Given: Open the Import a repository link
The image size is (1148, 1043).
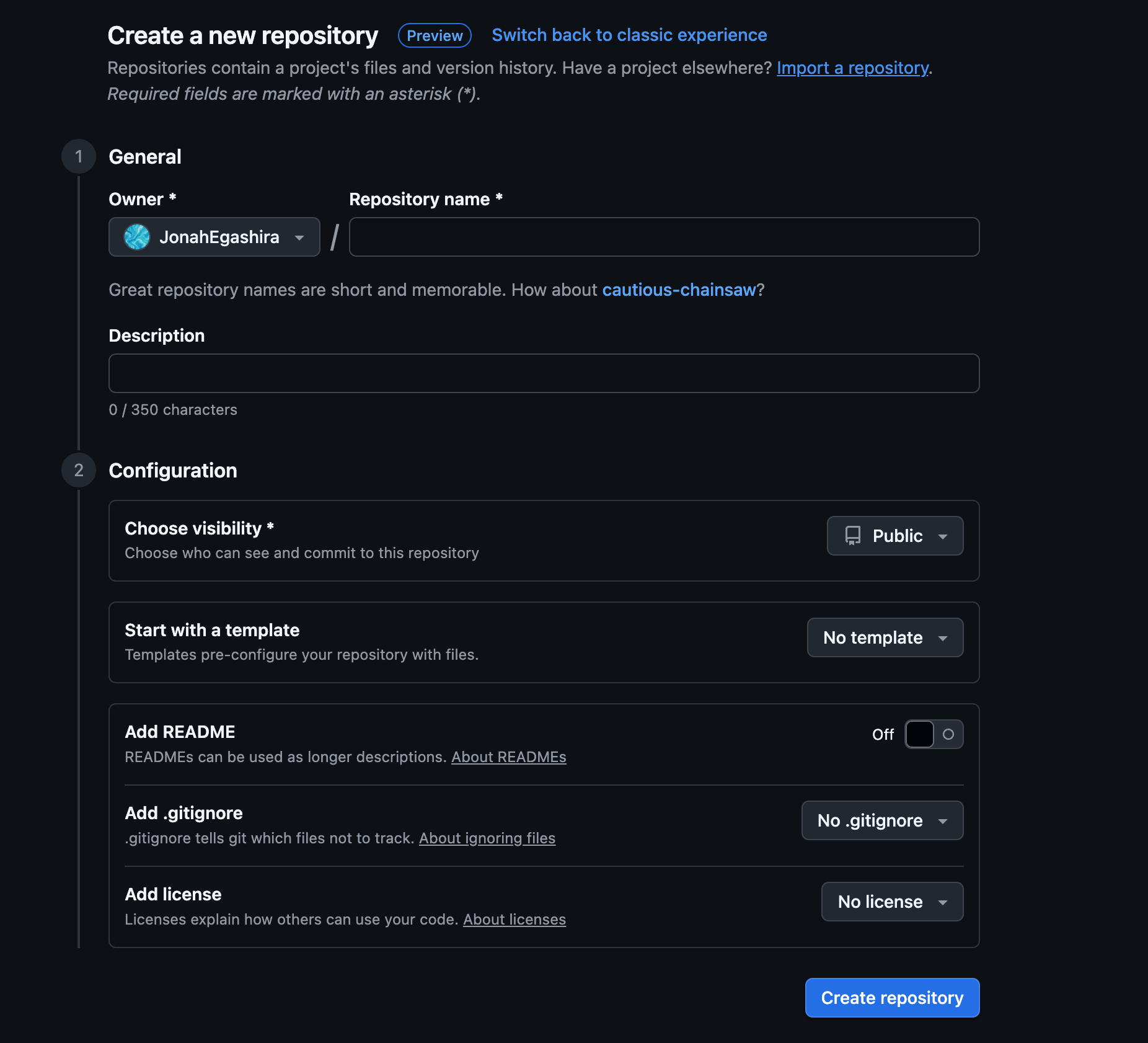Looking at the screenshot, I should click(x=852, y=68).
